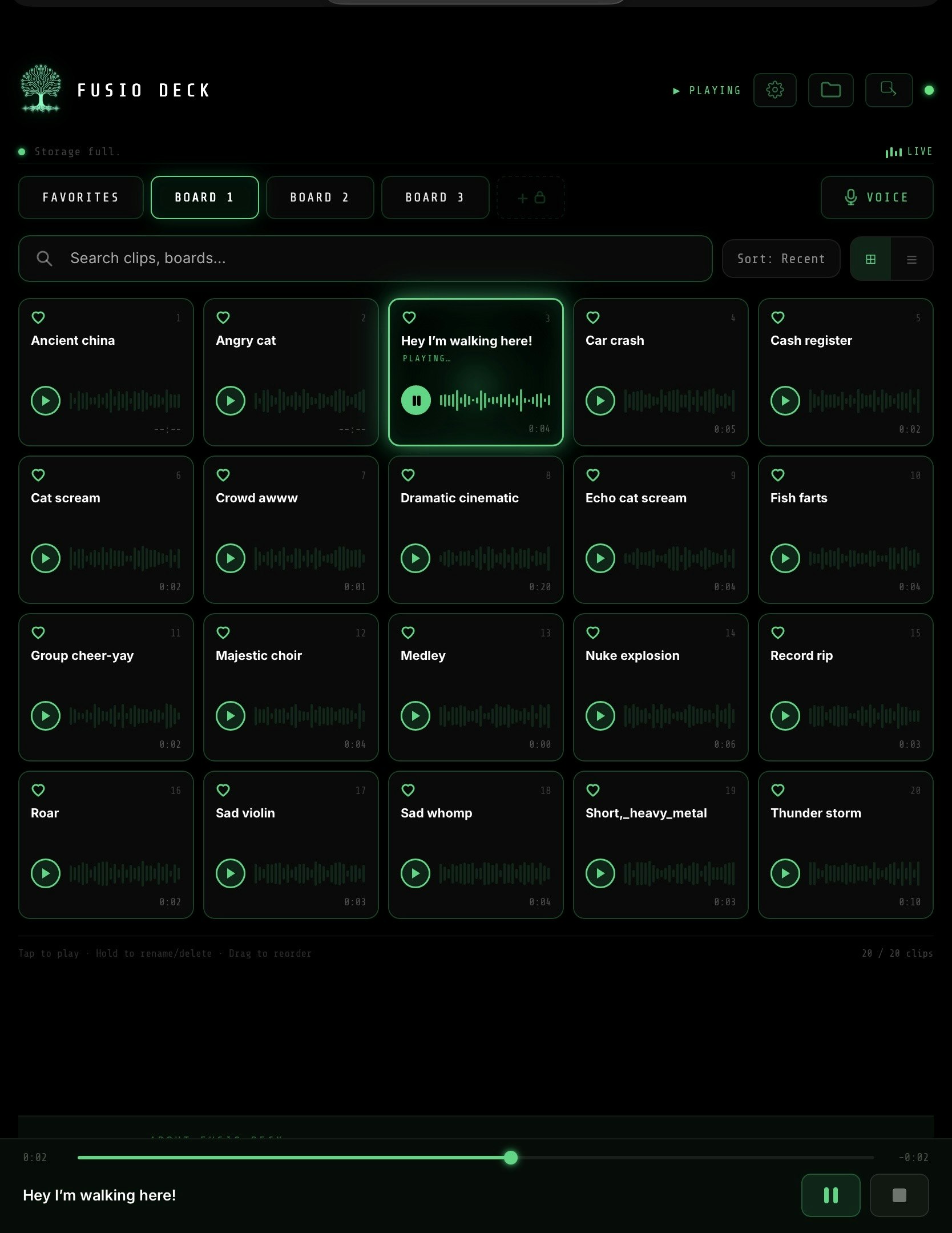Screen dimensions: 952x1233
Task: Click the Record rip clip title
Action: pos(801,655)
